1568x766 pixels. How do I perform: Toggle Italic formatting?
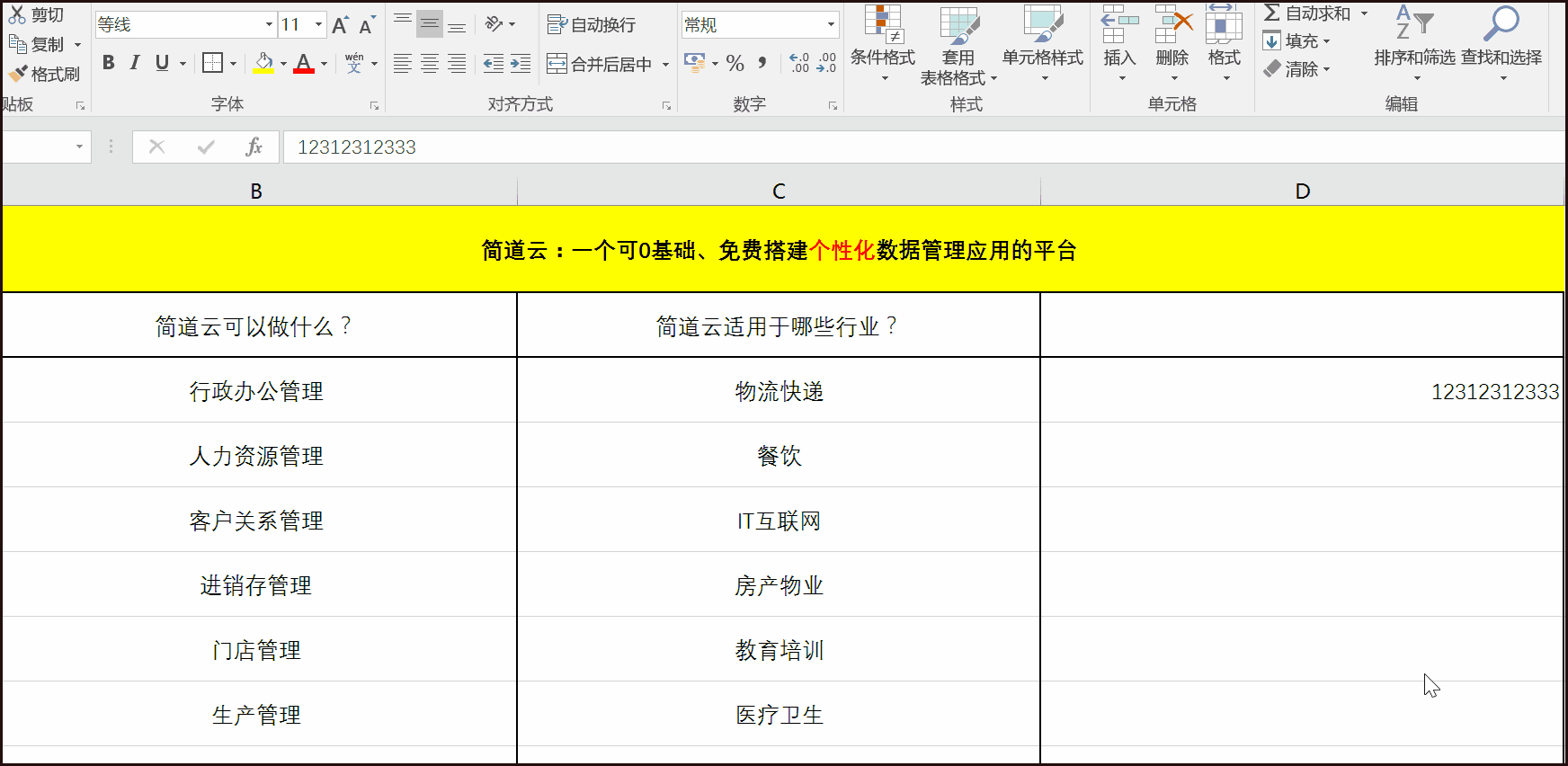[x=135, y=63]
